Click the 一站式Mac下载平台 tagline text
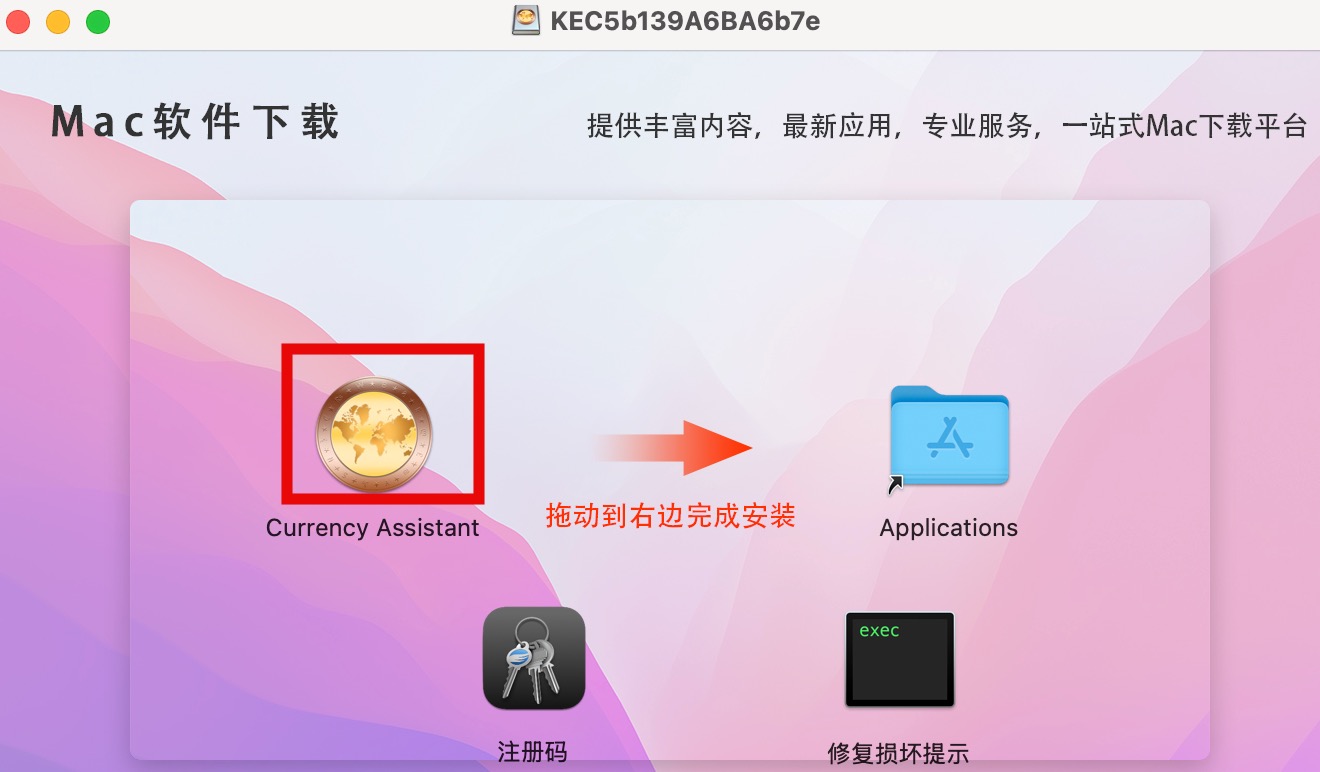Image resolution: width=1320 pixels, height=772 pixels. pos(1184,126)
